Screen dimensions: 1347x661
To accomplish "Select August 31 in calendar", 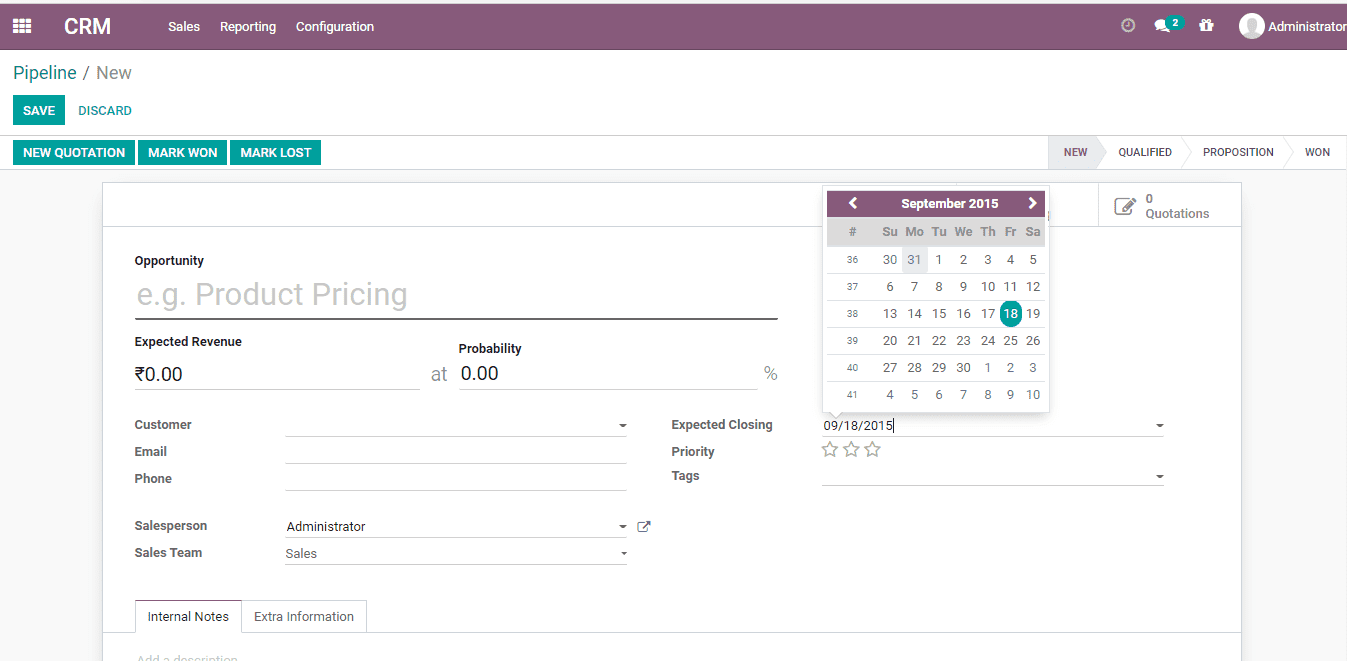I will [914, 260].
